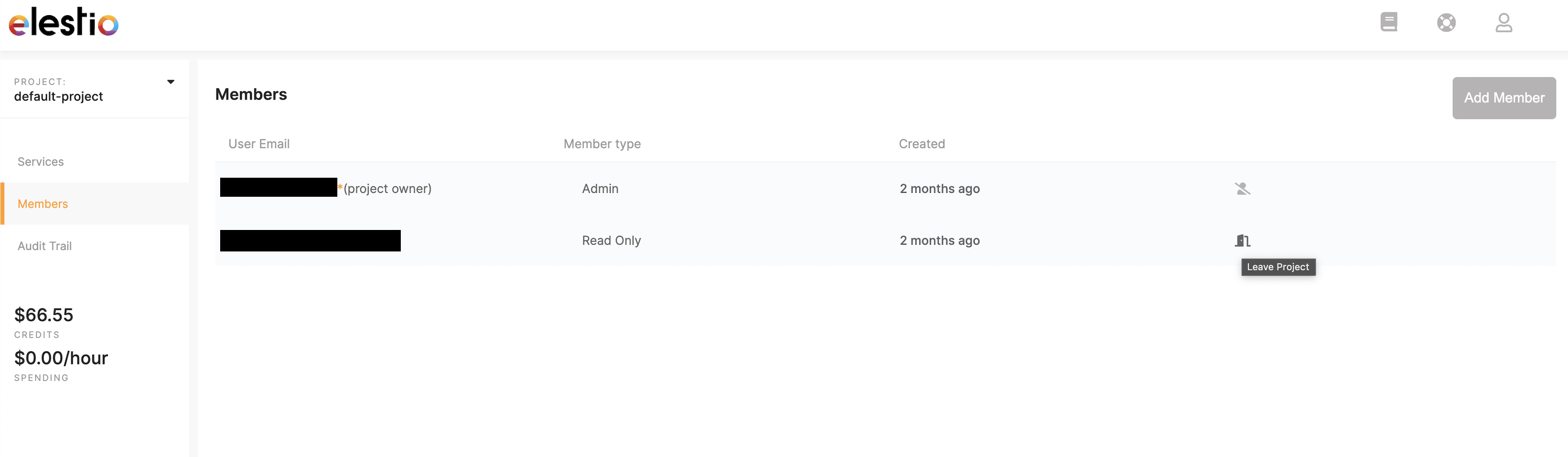
Task: Select Members in the sidebar
Action: (42, 204)
